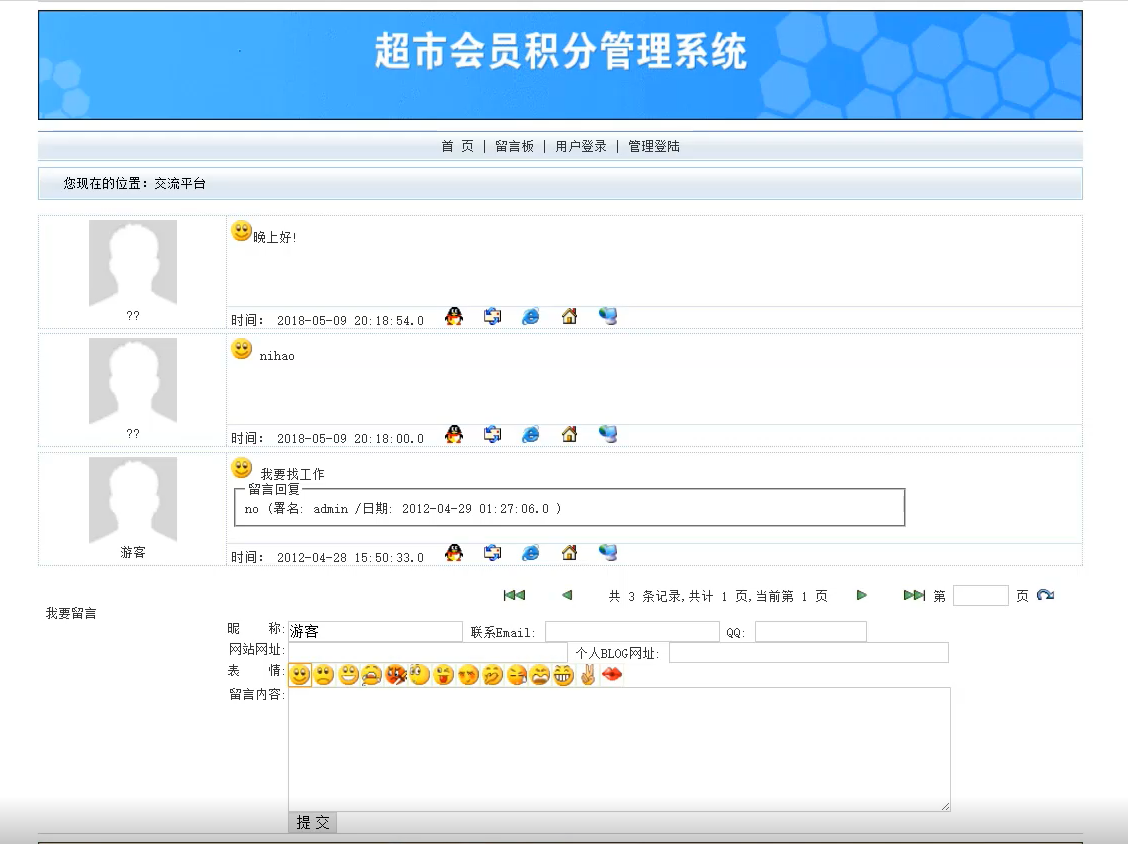Click QQ penguin icon for 我要找工作 message
Viewport: 1128px width, 844px height.
click(454, 553)
